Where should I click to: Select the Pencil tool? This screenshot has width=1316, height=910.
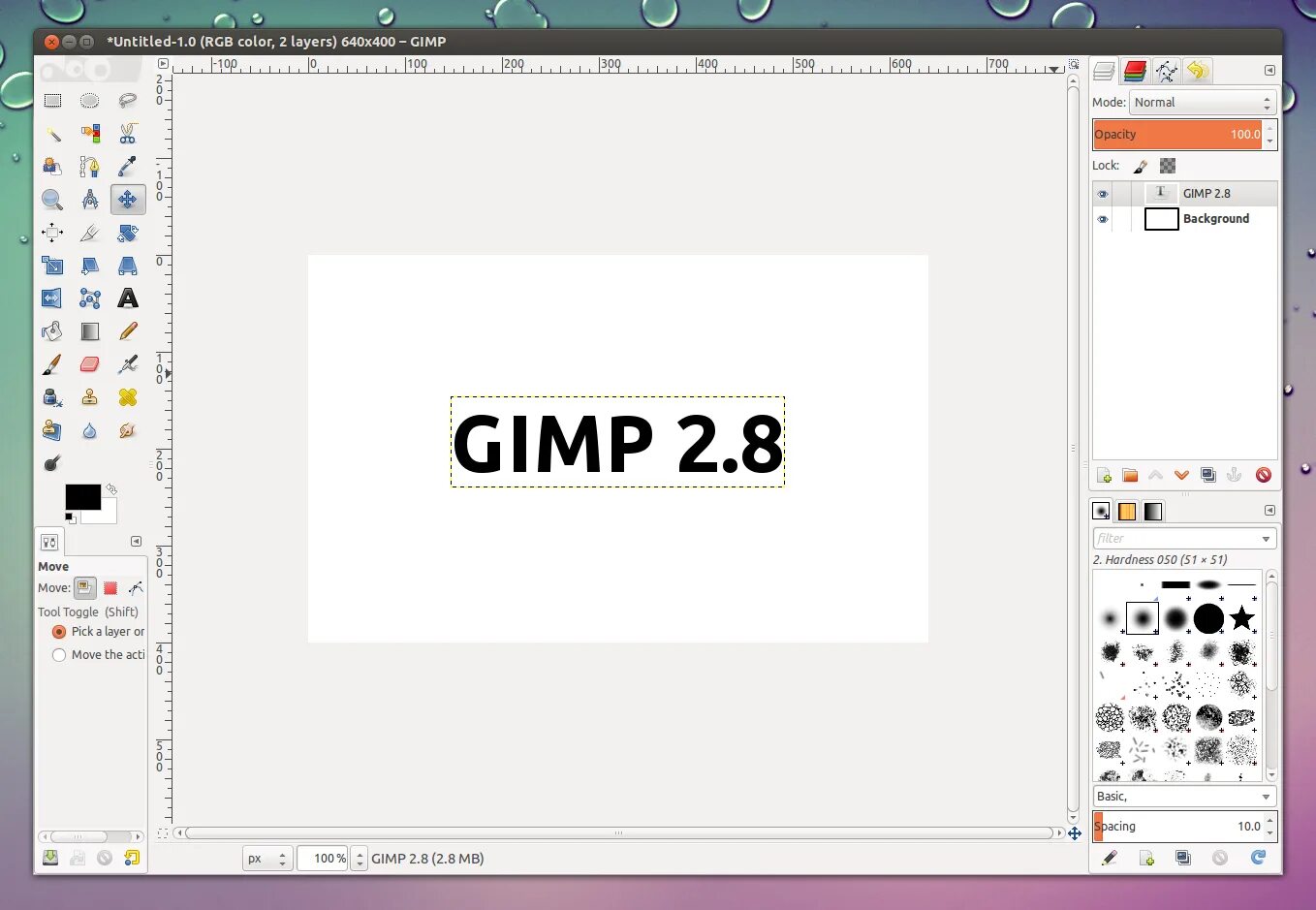click(128, 331)
